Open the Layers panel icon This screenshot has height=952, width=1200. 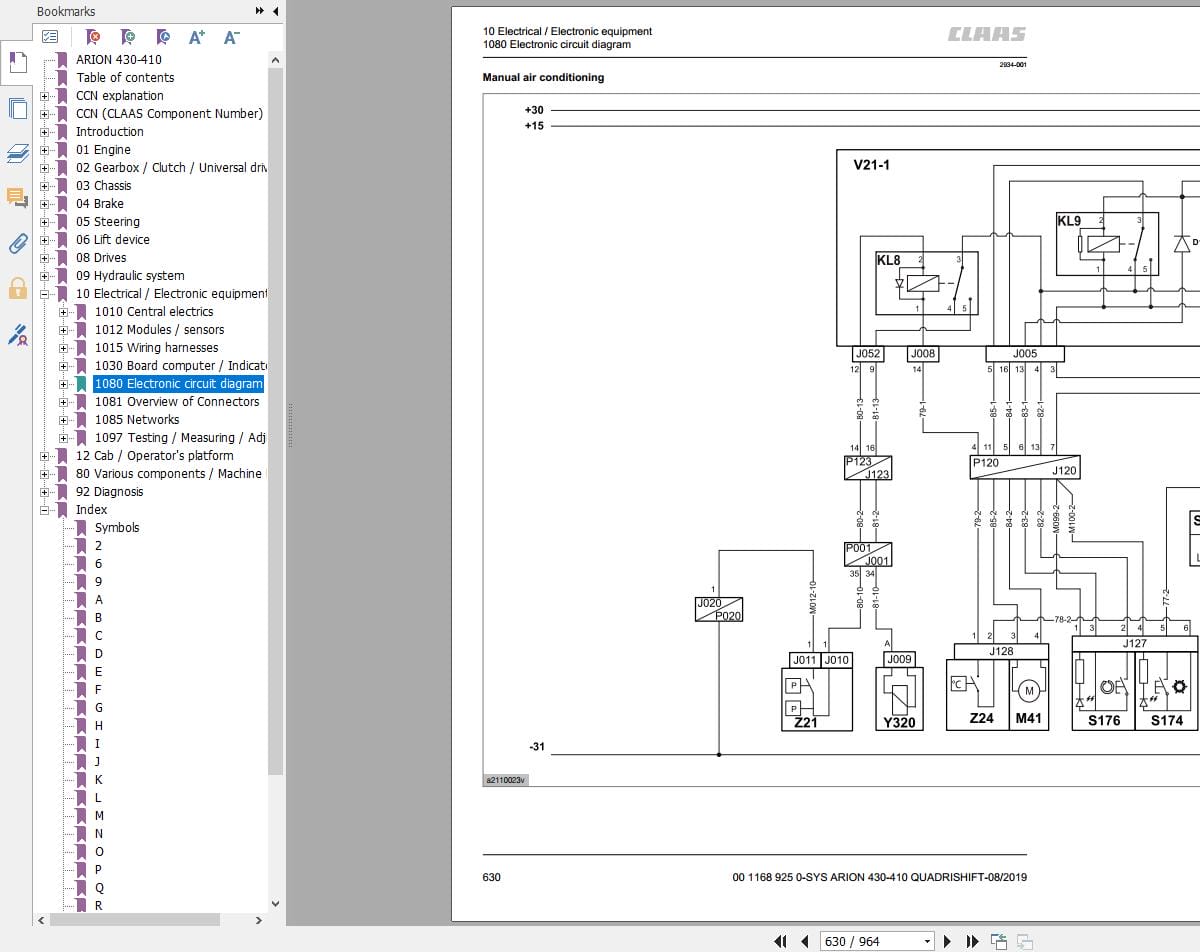(x=17, y=153)
